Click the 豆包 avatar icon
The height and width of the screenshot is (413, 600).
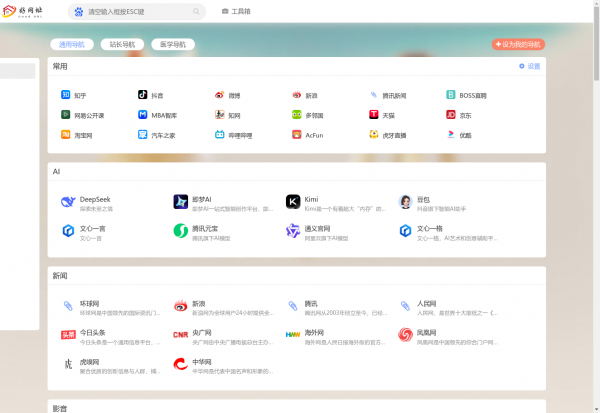tap(406, 202)
